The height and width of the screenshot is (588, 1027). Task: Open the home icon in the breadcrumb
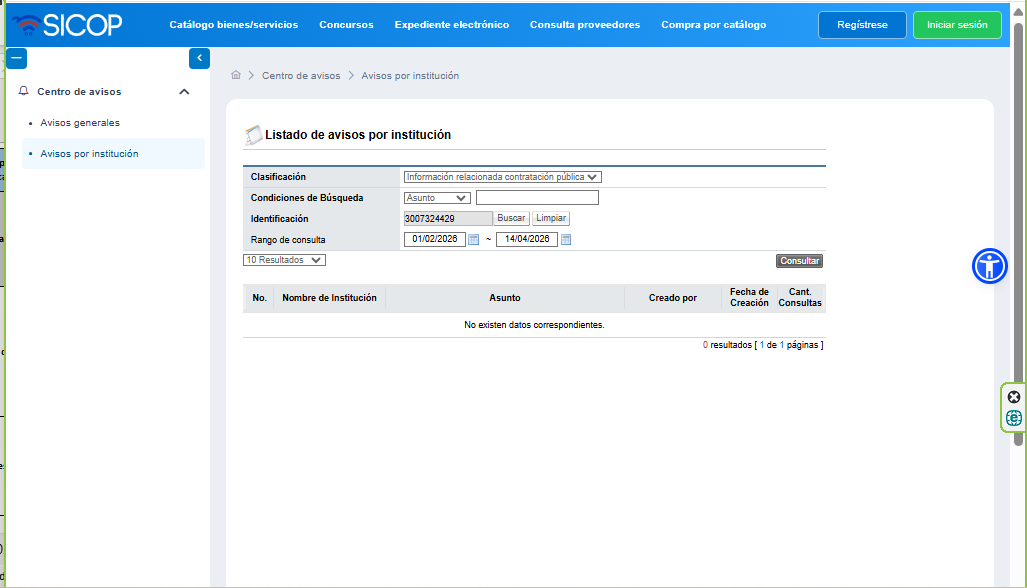pos(236,74)
